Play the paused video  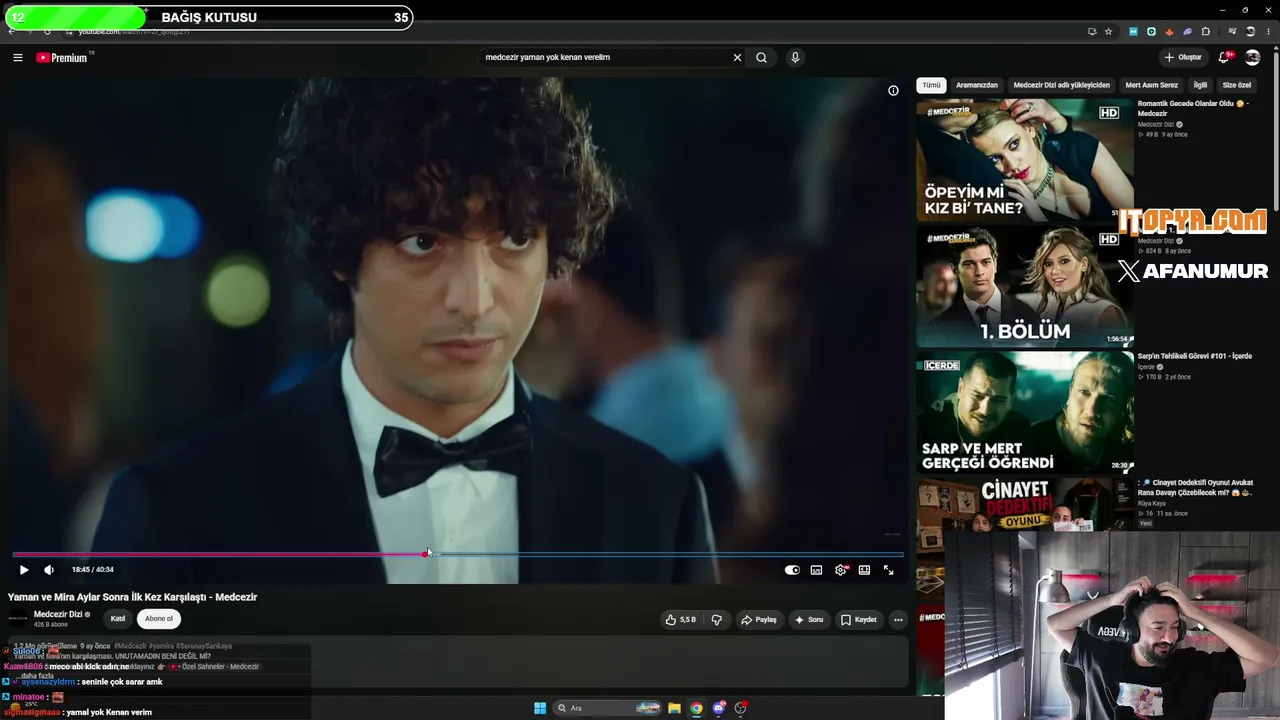(24, 570)
